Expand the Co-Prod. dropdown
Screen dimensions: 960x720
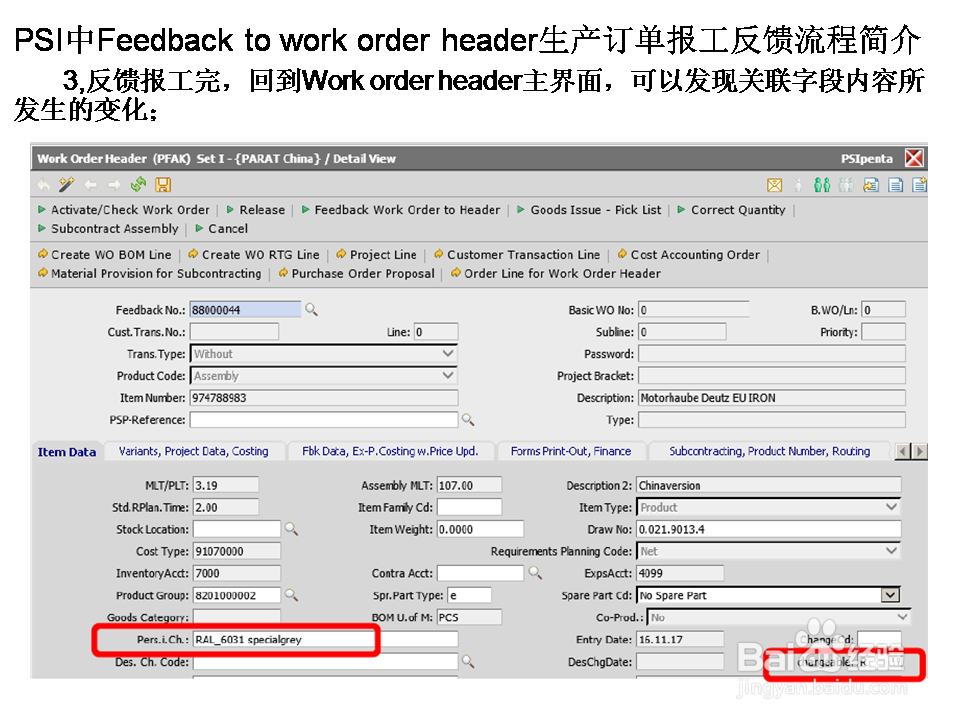point(902,617)
